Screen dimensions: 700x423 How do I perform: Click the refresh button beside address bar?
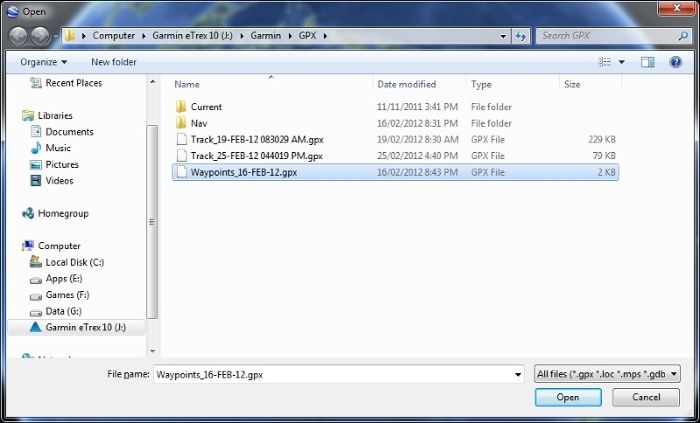521,36
